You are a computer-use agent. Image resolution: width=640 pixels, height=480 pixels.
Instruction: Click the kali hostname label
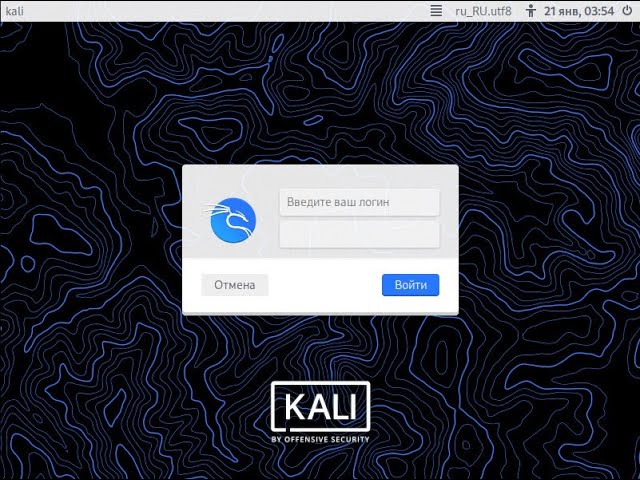coord(15,11)
